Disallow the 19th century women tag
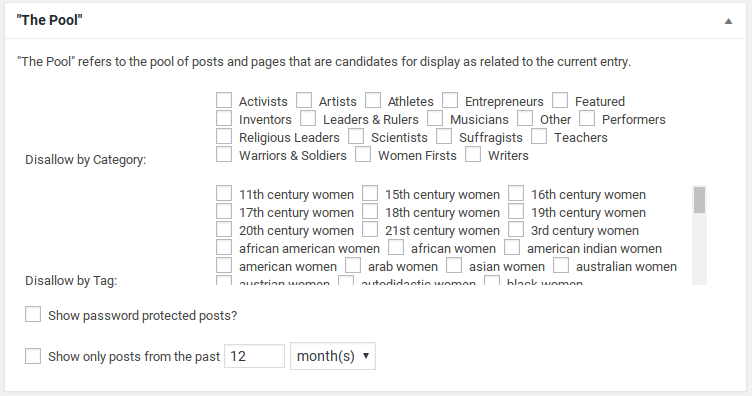 pyautogui.click(x=516, y=211)
